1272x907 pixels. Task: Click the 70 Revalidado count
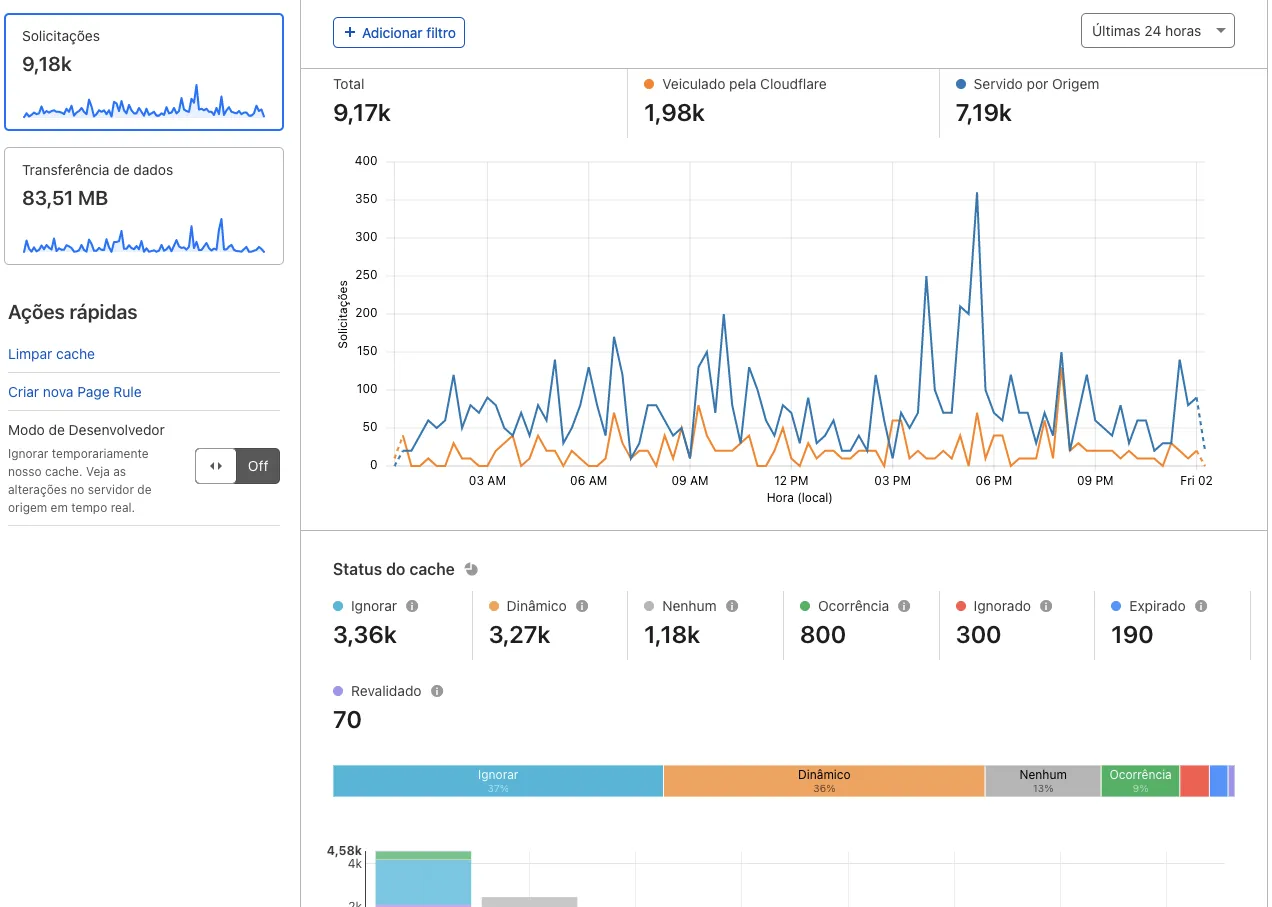(x=347, y=720)
